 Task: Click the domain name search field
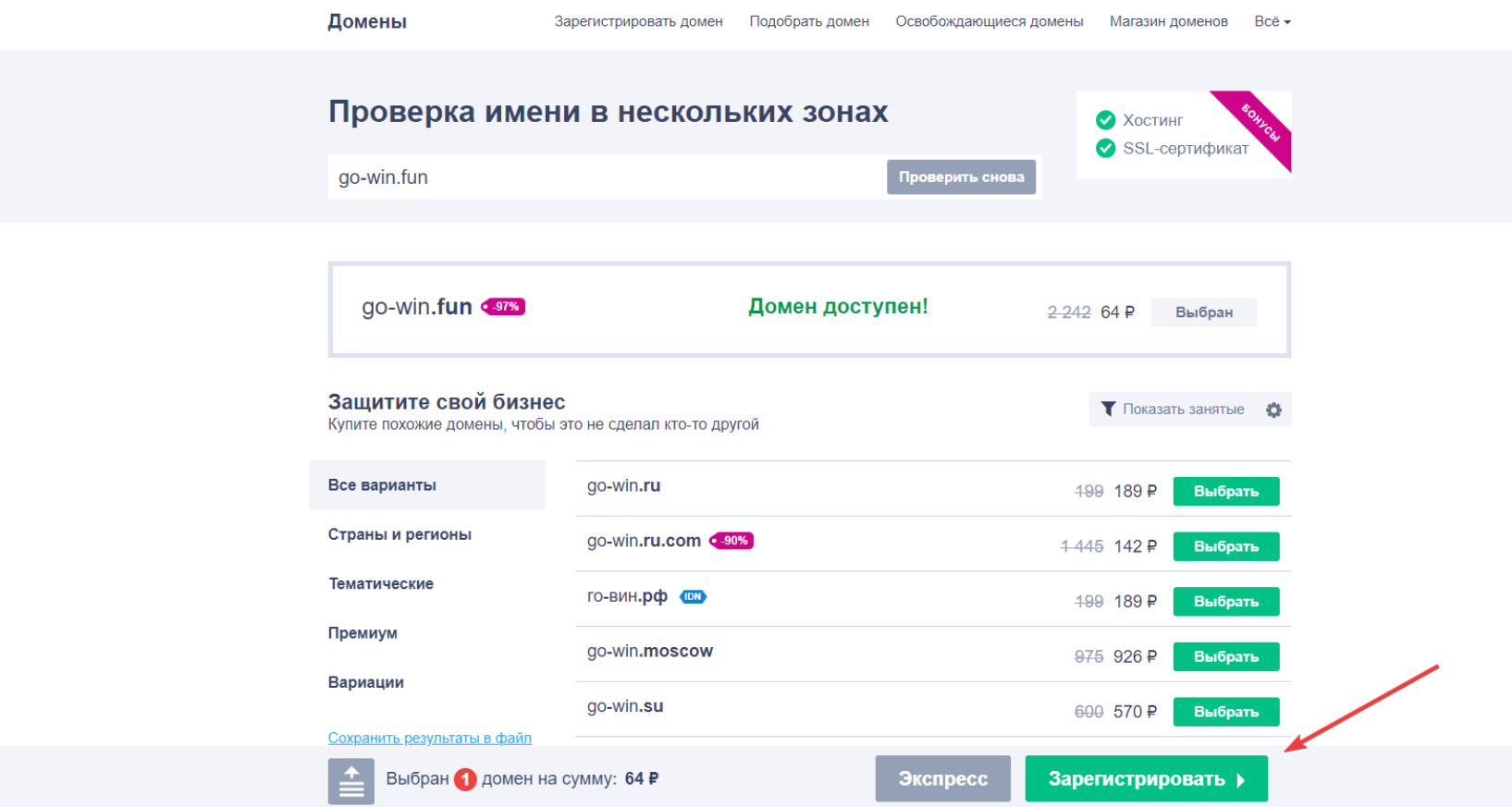(606, 177)
